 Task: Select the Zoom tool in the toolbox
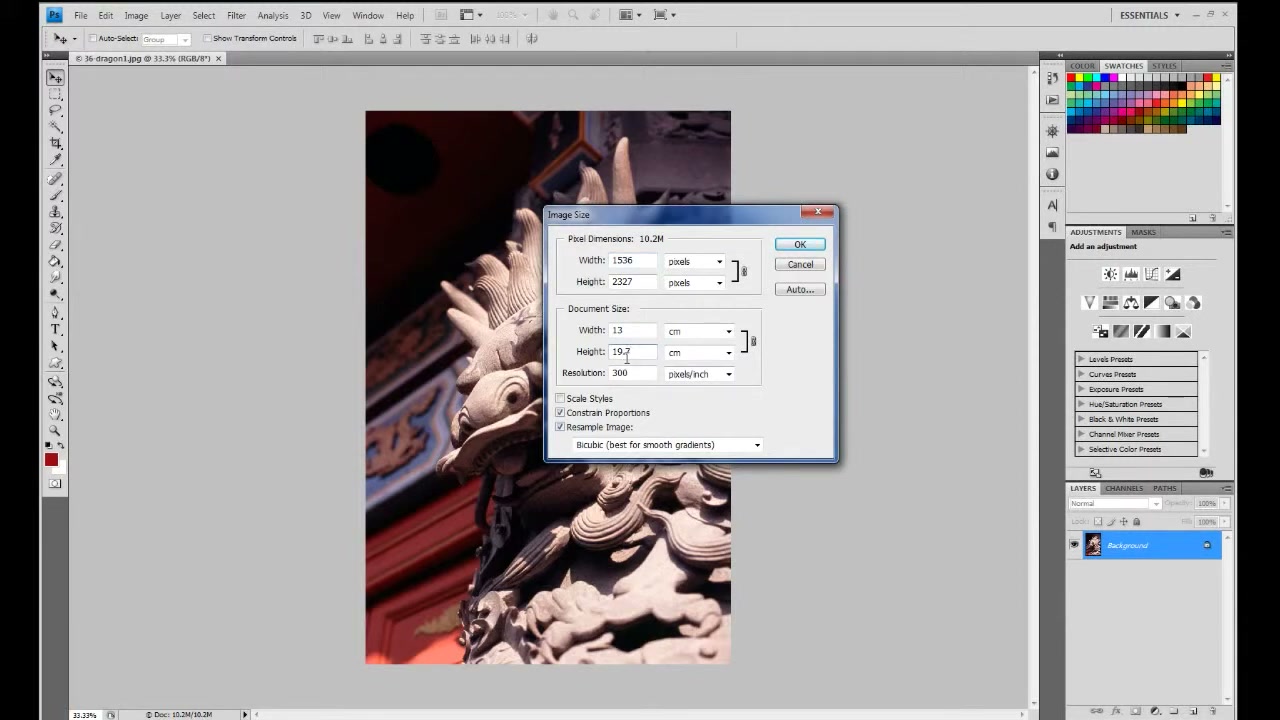click(55, 431)
